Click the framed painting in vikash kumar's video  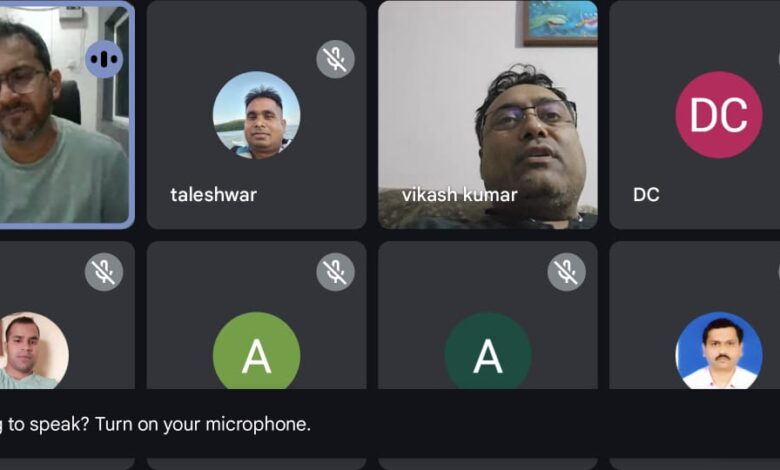[x=560, y=22]
